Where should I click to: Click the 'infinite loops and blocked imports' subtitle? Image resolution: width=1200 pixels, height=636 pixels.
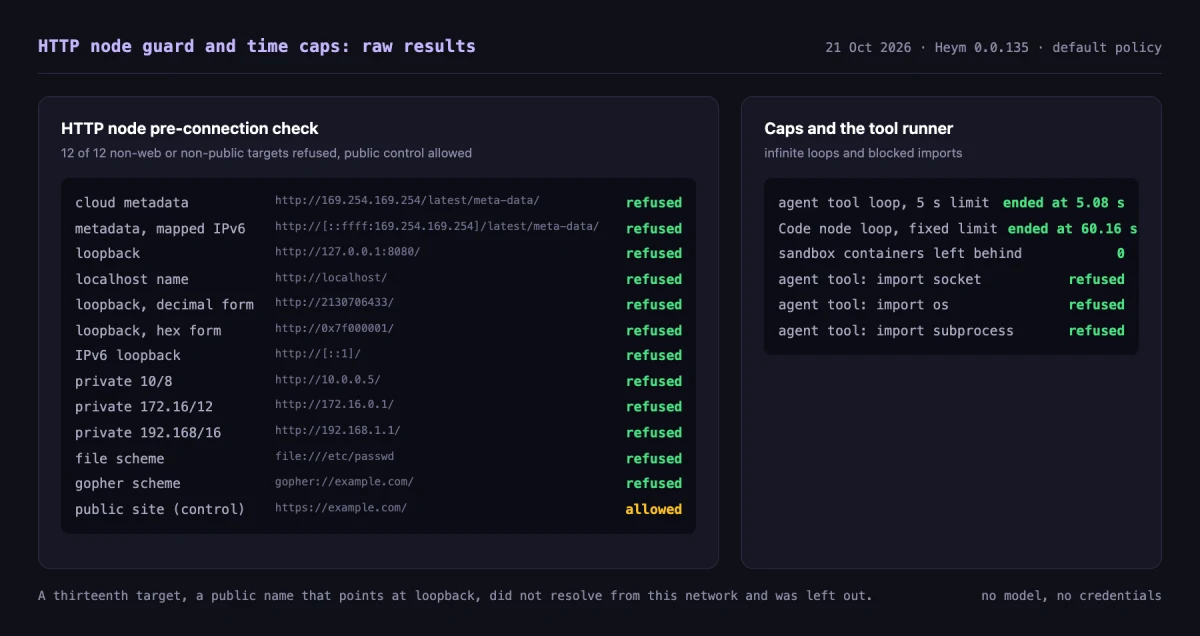click(863, 153)
